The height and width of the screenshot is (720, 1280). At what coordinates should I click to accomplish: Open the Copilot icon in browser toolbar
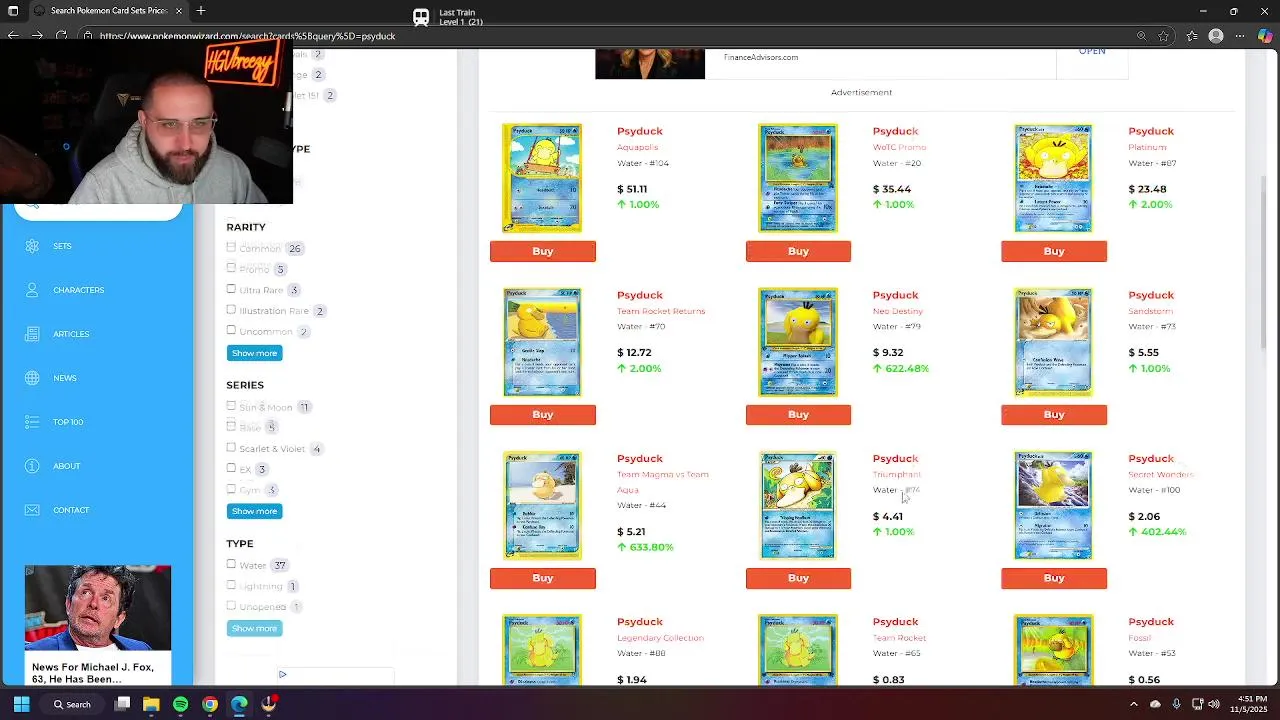point(1265,36)
